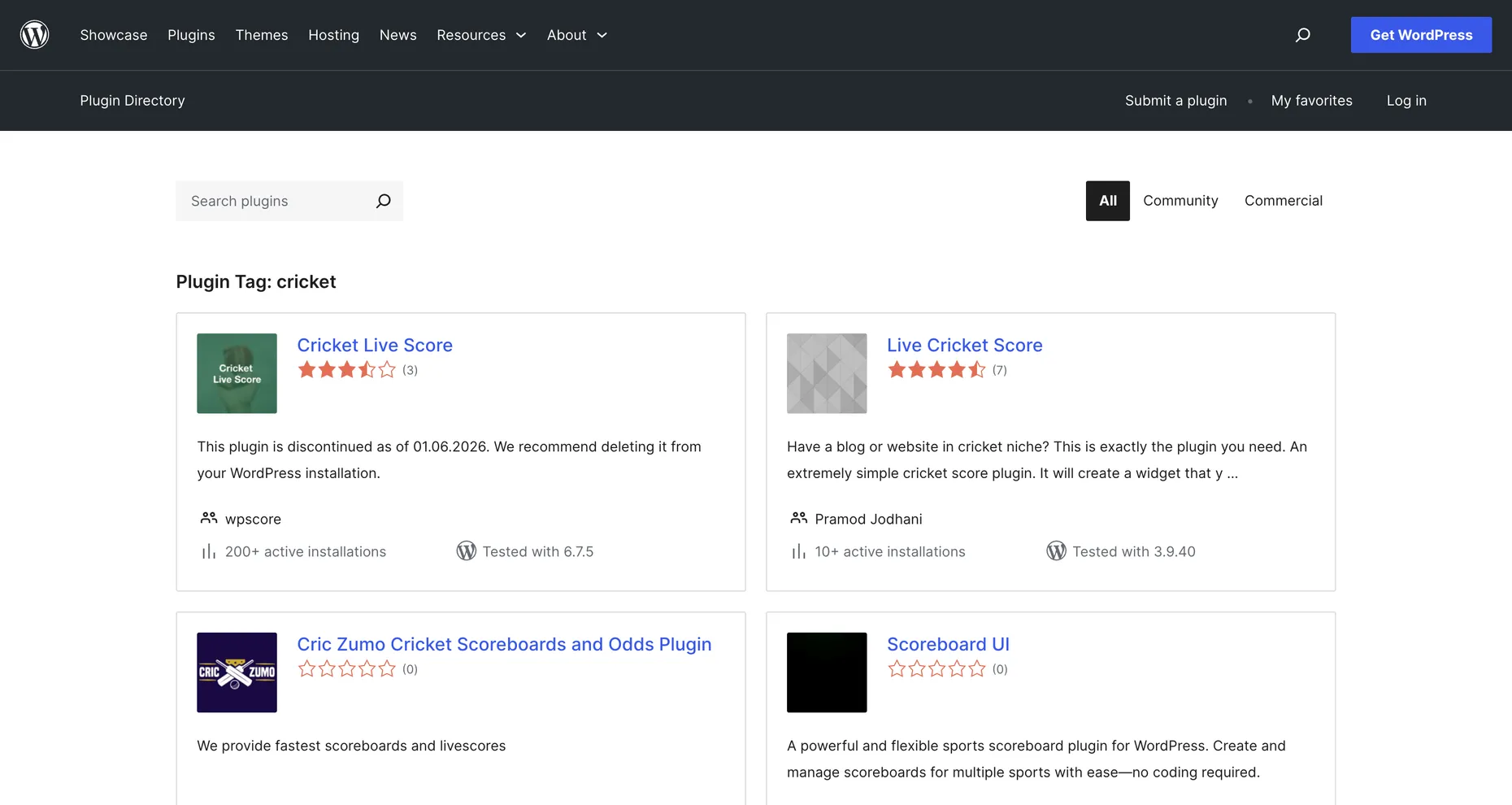Open Cric Zumo plugin logo thumbnail
Image resolution: width=1512 pixels, height=805 pixels.
(237, 672)
